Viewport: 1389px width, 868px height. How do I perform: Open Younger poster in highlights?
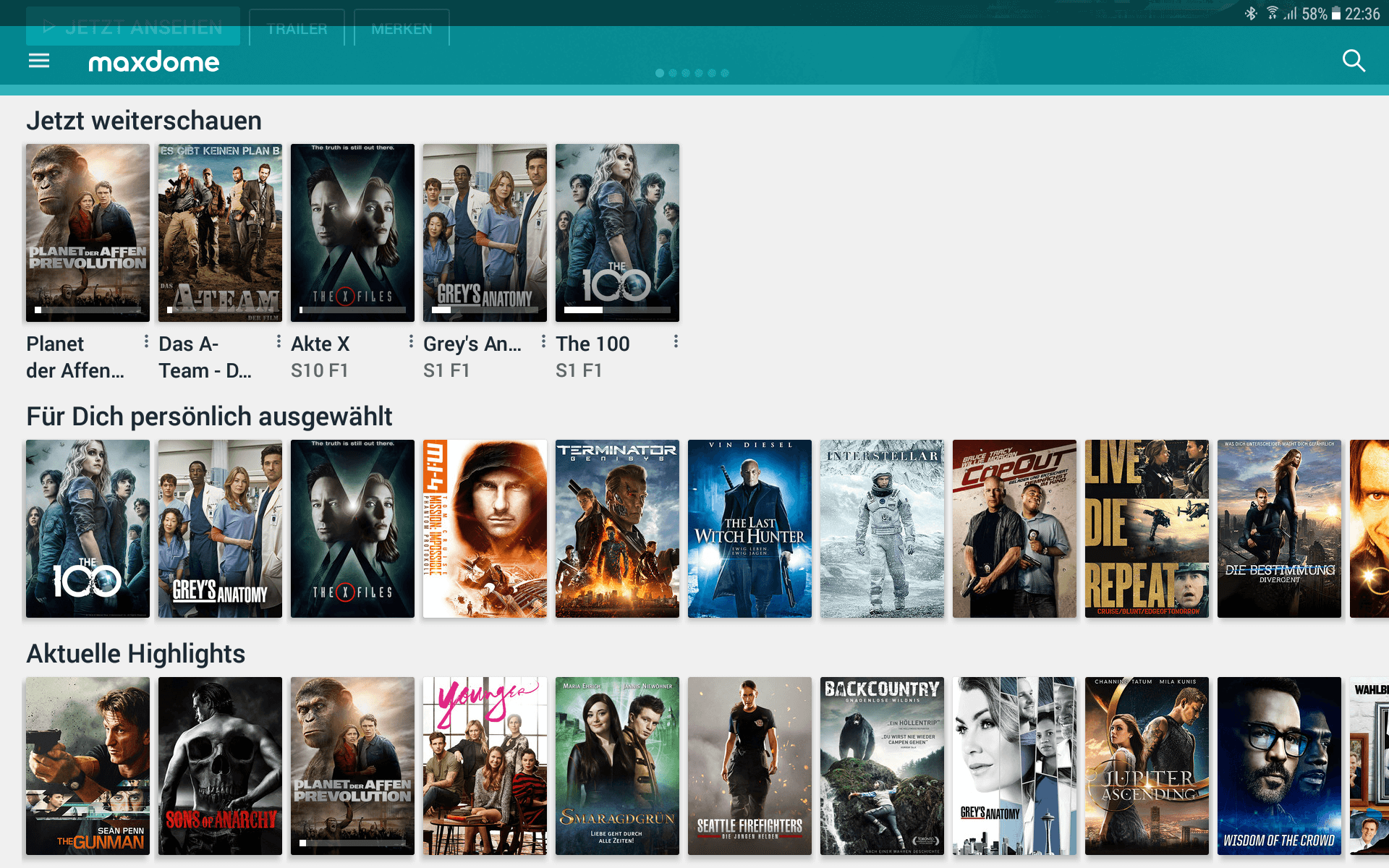pos(485,766)
